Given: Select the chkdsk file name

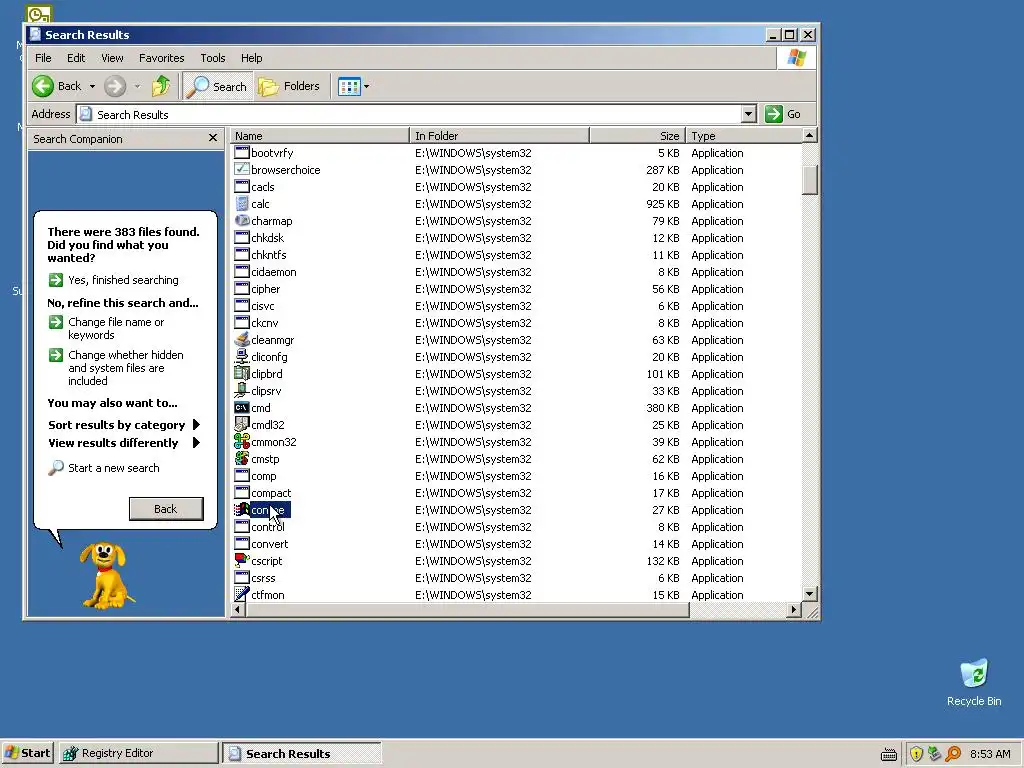Looking at the screenshot, I should tap(268, 238).
